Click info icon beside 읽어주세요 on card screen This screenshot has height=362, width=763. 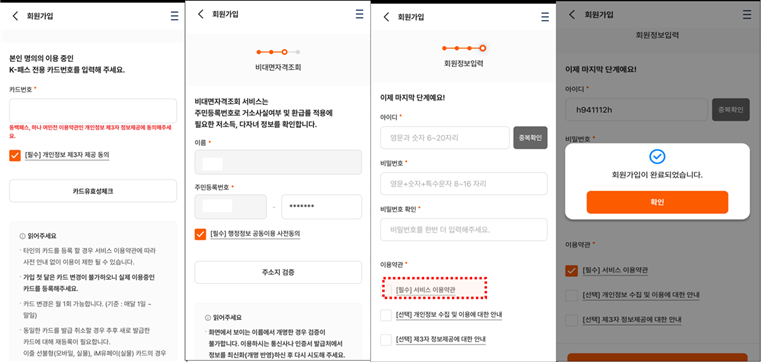coord(22,236)
